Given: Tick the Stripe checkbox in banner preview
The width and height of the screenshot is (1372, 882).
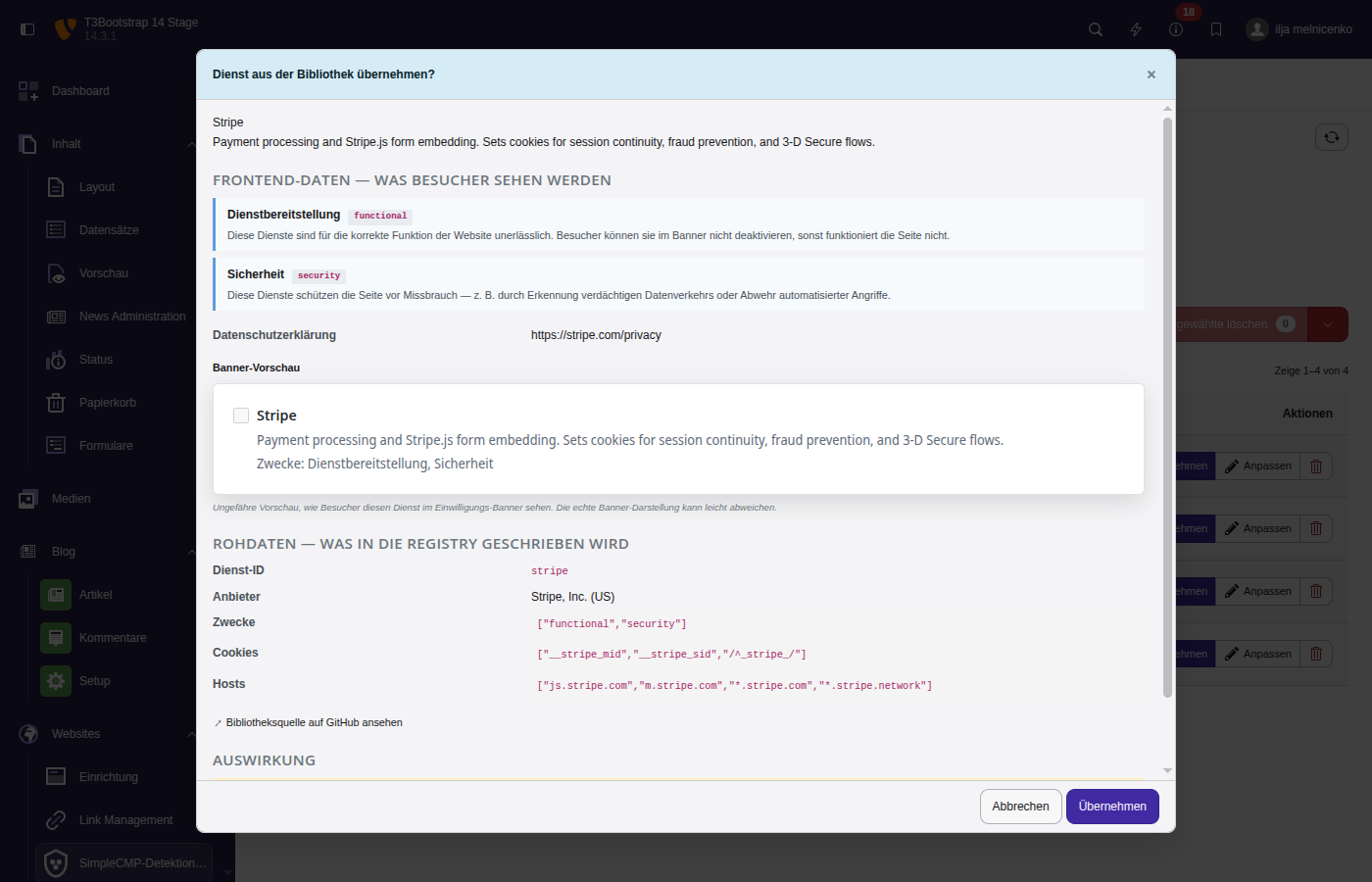Looking at the screenshot, I should click(x=241, y=416).
